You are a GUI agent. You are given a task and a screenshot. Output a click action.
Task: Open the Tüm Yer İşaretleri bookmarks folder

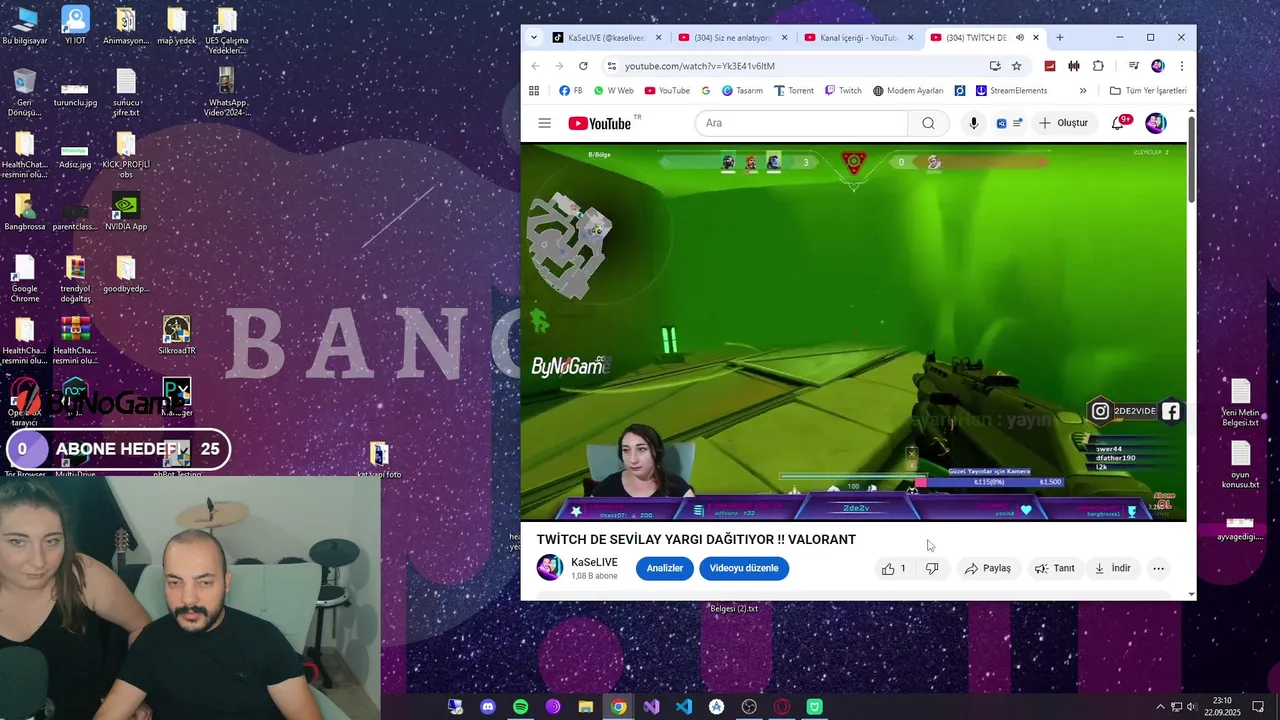tap(1148, 90)
